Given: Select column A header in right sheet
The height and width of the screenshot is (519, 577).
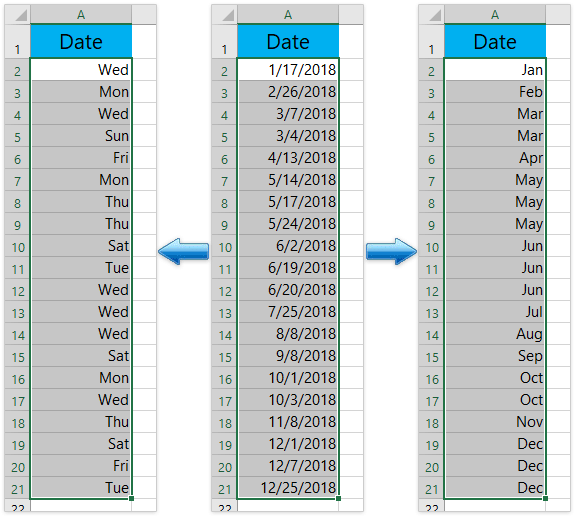Looking at the screenshot, I should tap(495, 15).
